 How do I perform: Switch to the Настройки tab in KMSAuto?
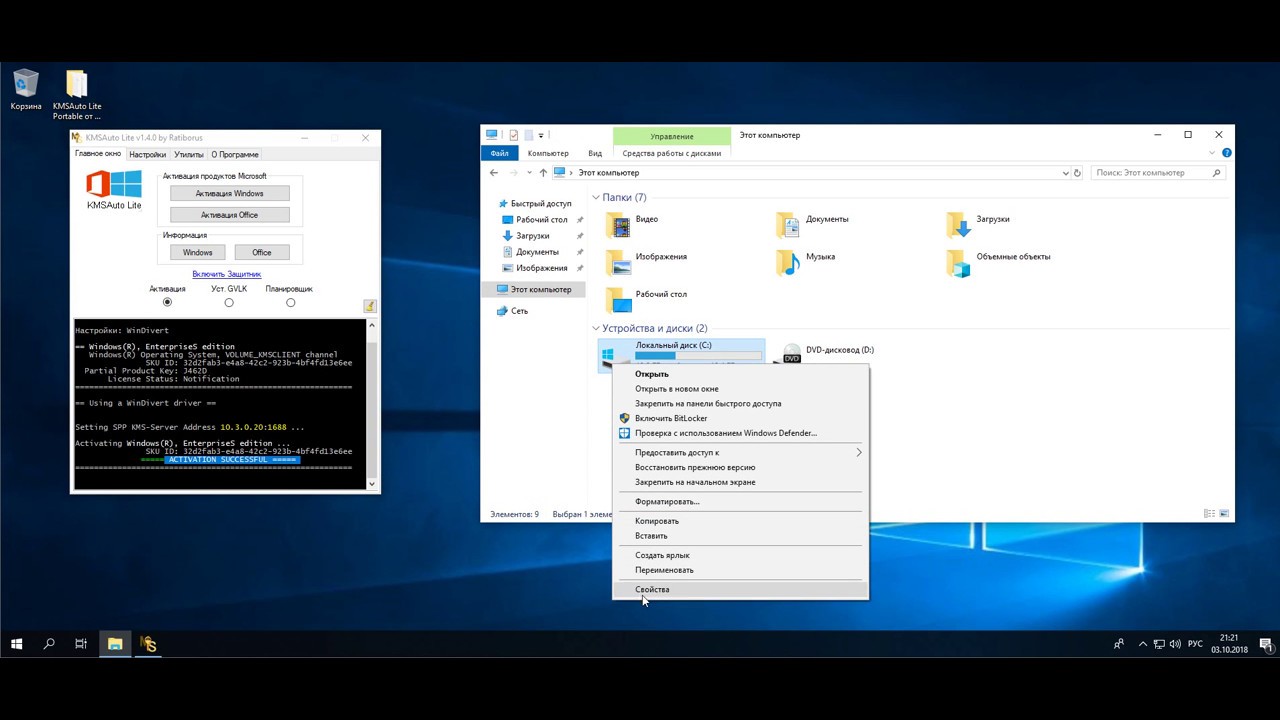pyautogui.click(x=147, y=155)
